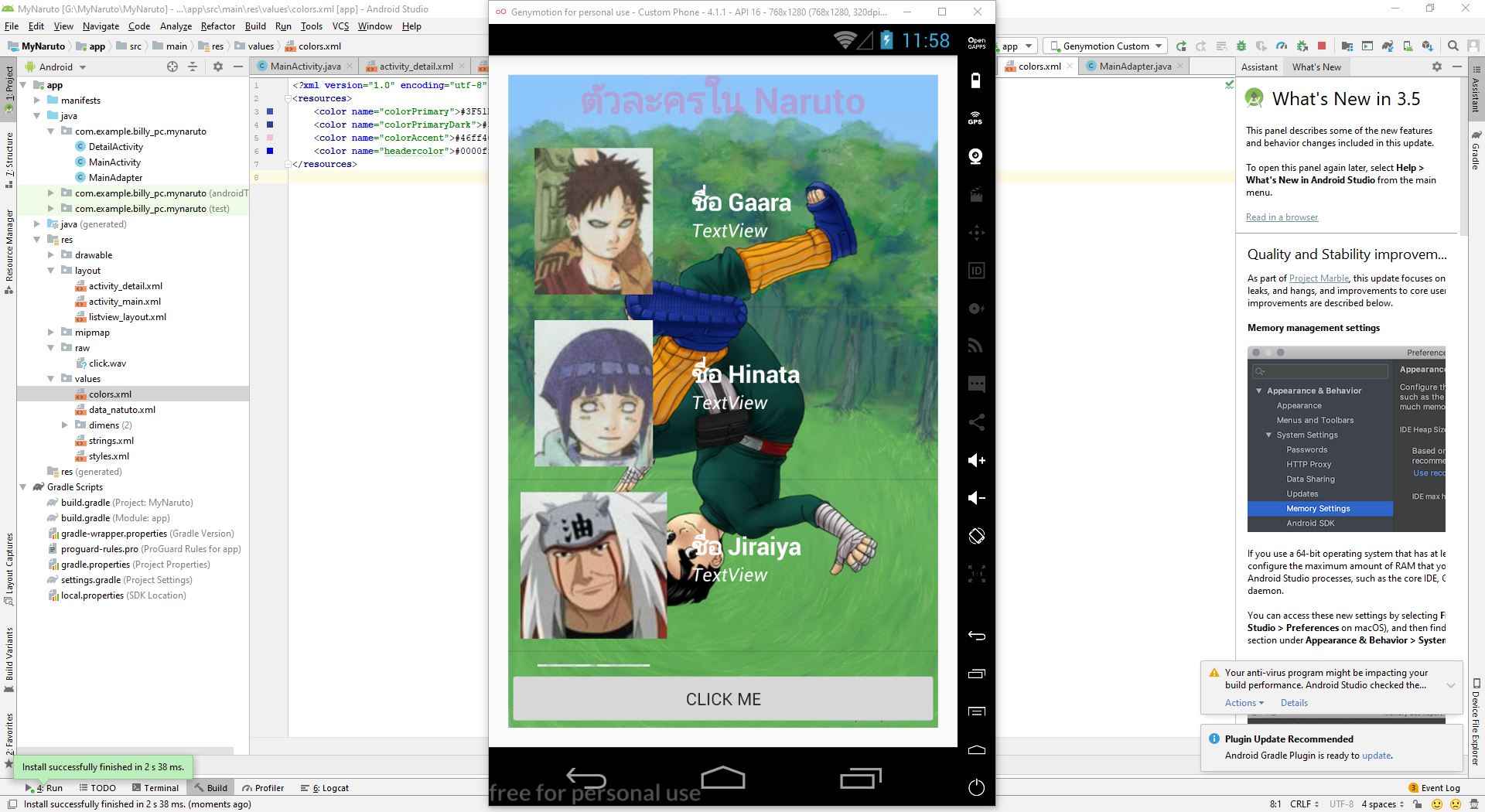
Task: Click headercolor swatch in gutter
Action: tap(270, 151)
